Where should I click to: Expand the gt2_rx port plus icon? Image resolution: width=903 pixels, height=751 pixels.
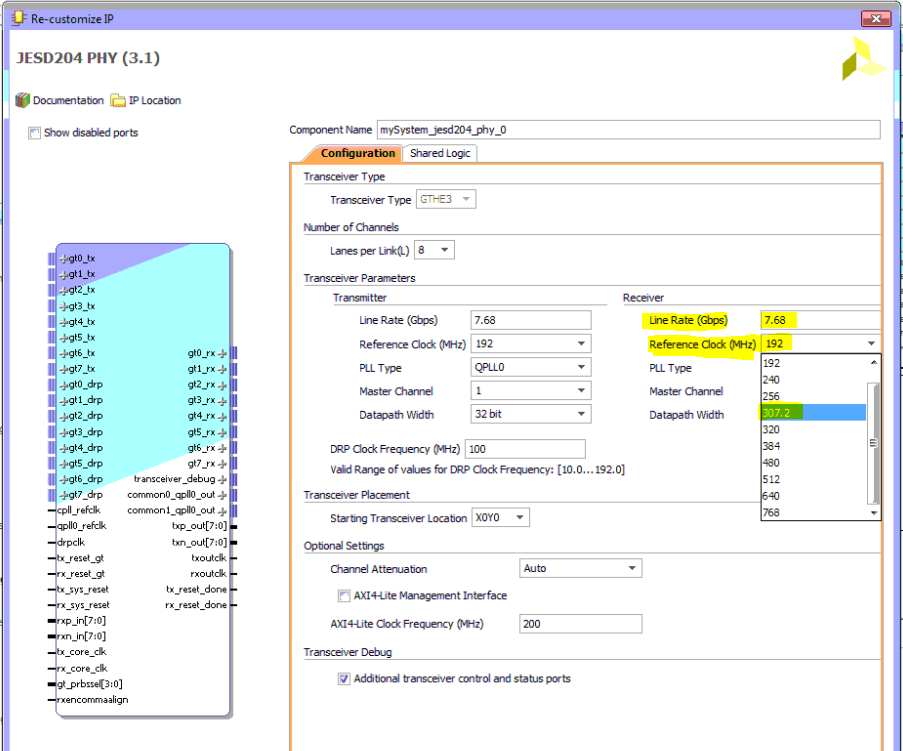click(222, 385)
